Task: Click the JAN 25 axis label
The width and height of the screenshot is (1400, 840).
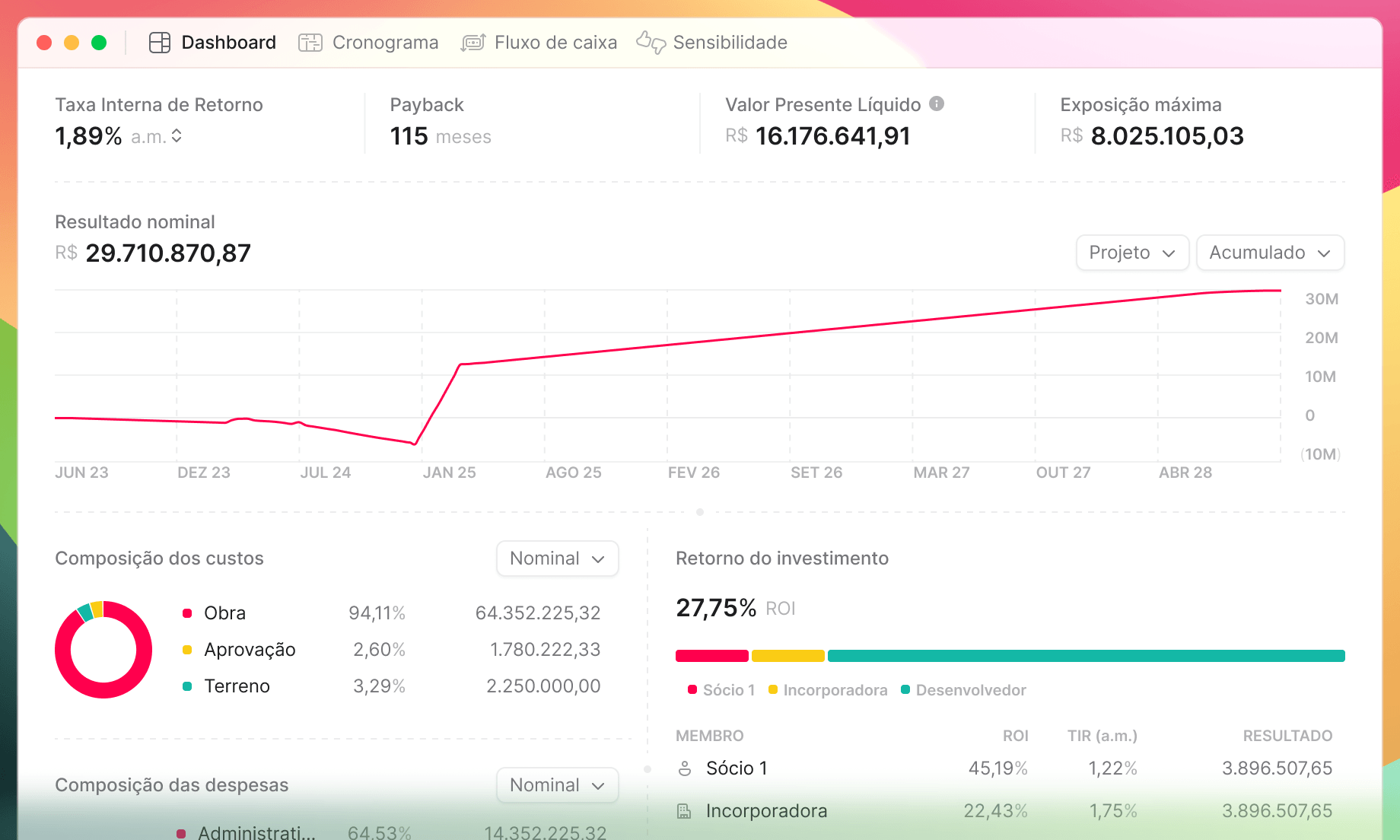Action: tap(449, 473)
